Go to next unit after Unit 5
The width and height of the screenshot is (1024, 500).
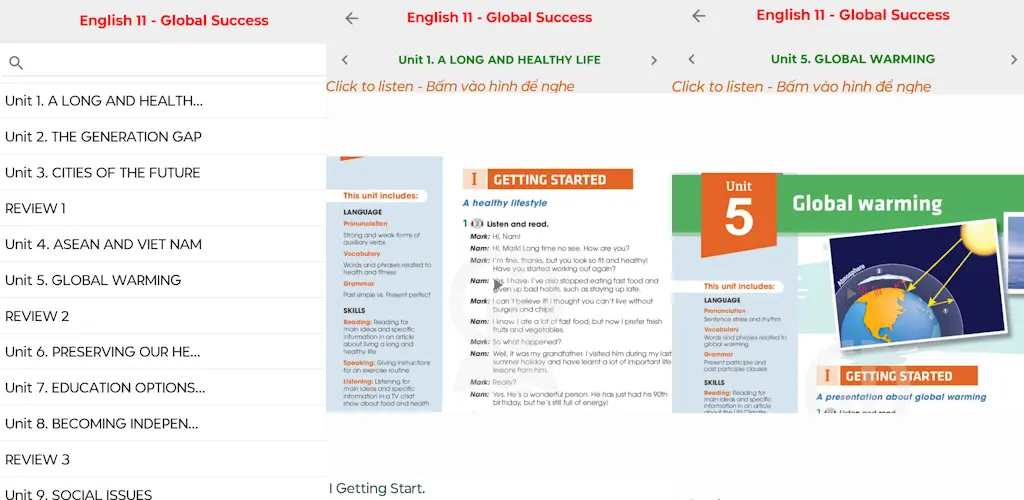(1014, 59)
